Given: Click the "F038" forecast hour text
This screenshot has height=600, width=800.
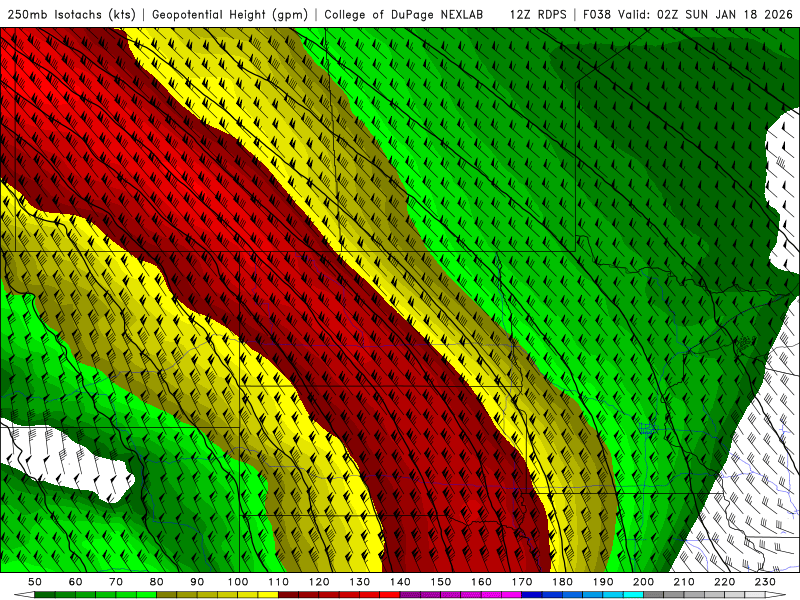Looking at the screenshot, I should 596,15.
